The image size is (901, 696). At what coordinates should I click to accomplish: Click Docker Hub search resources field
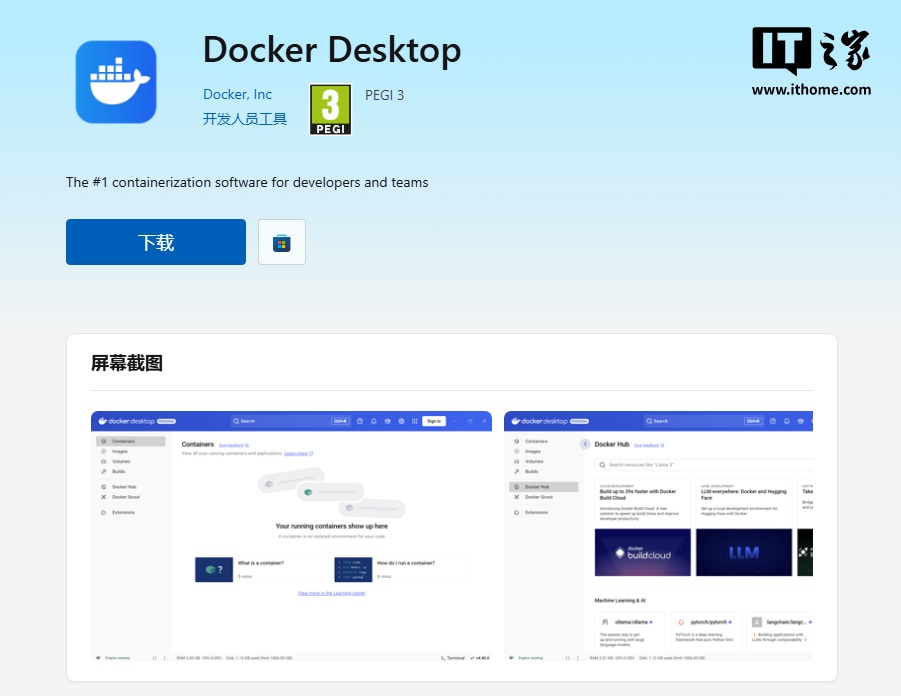coord(703,464)
